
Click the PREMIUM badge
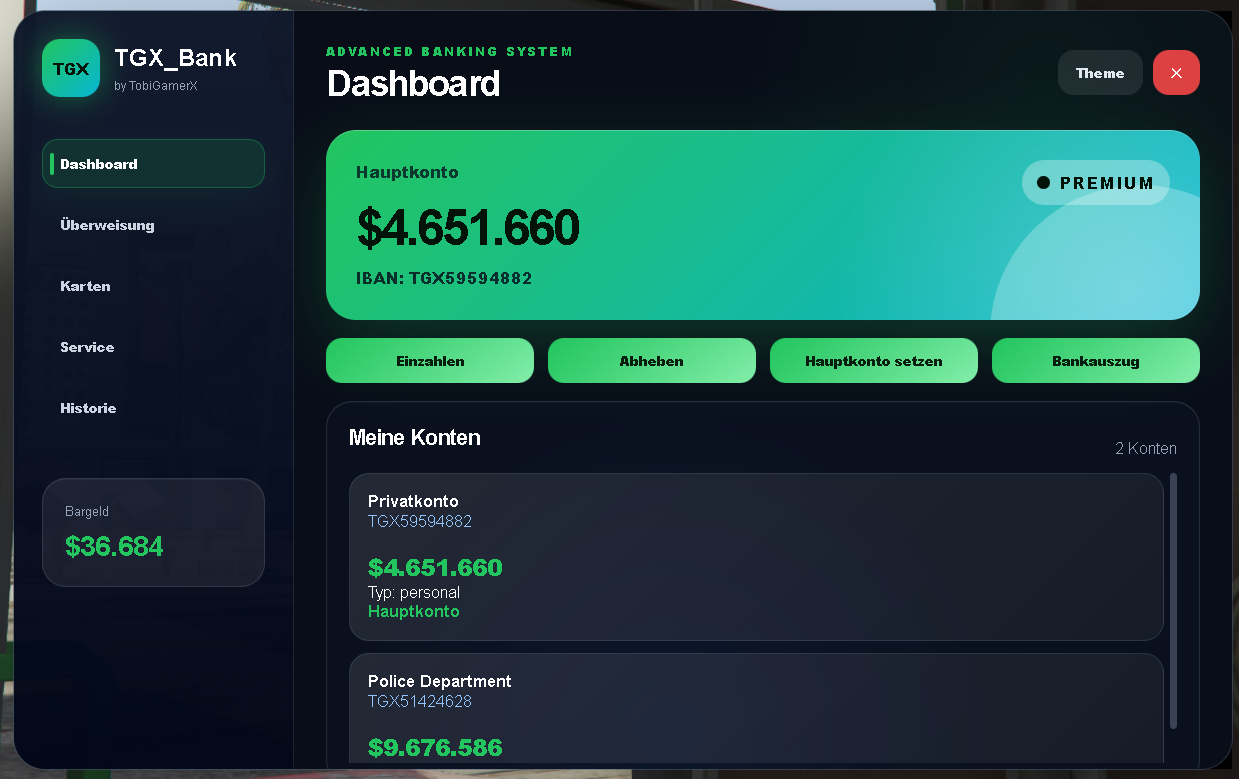1096,183
